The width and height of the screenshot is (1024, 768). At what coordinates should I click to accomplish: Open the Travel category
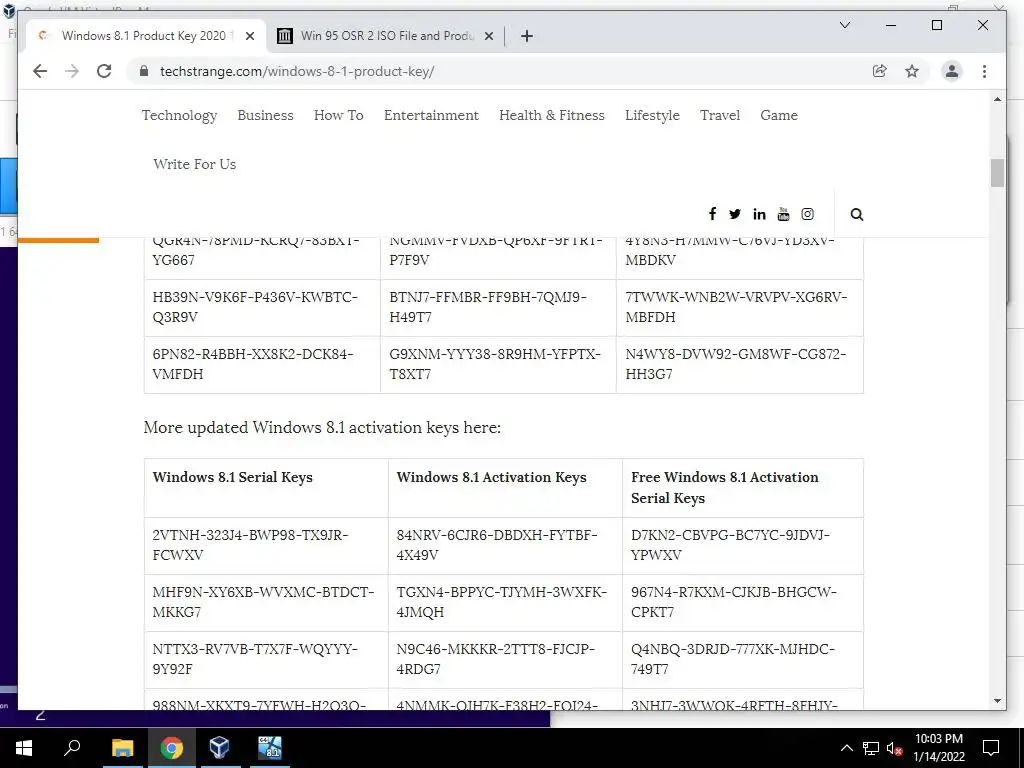720,115
